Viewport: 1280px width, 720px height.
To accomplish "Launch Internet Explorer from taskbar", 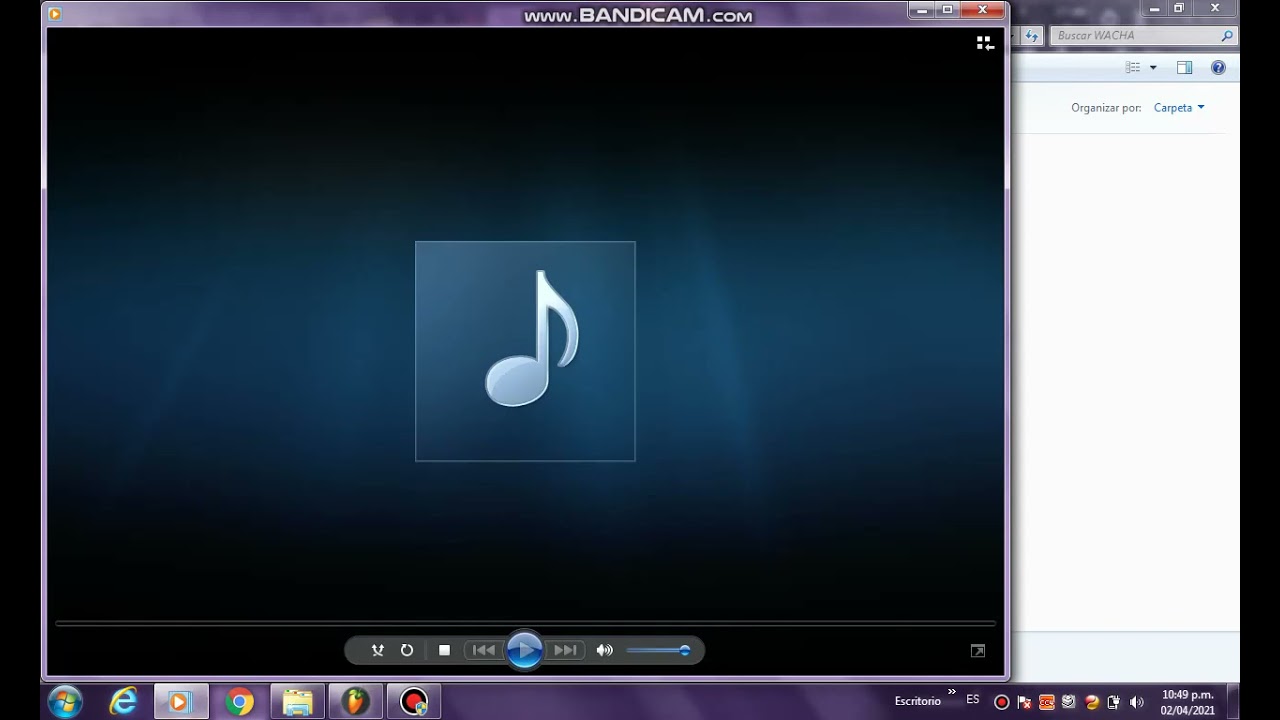I will point(123,701).
